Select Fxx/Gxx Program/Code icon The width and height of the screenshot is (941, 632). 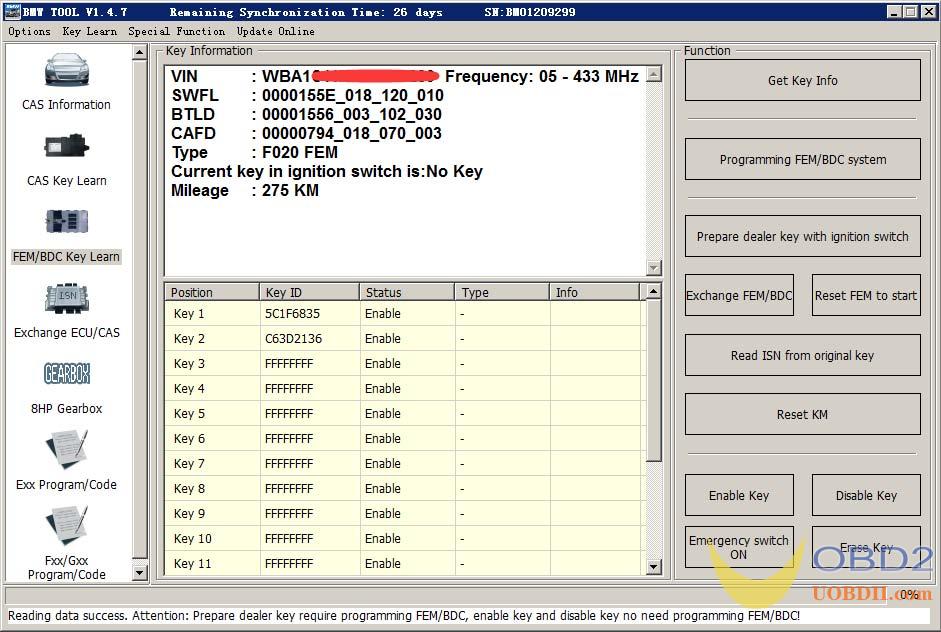(x=66, y=527)
